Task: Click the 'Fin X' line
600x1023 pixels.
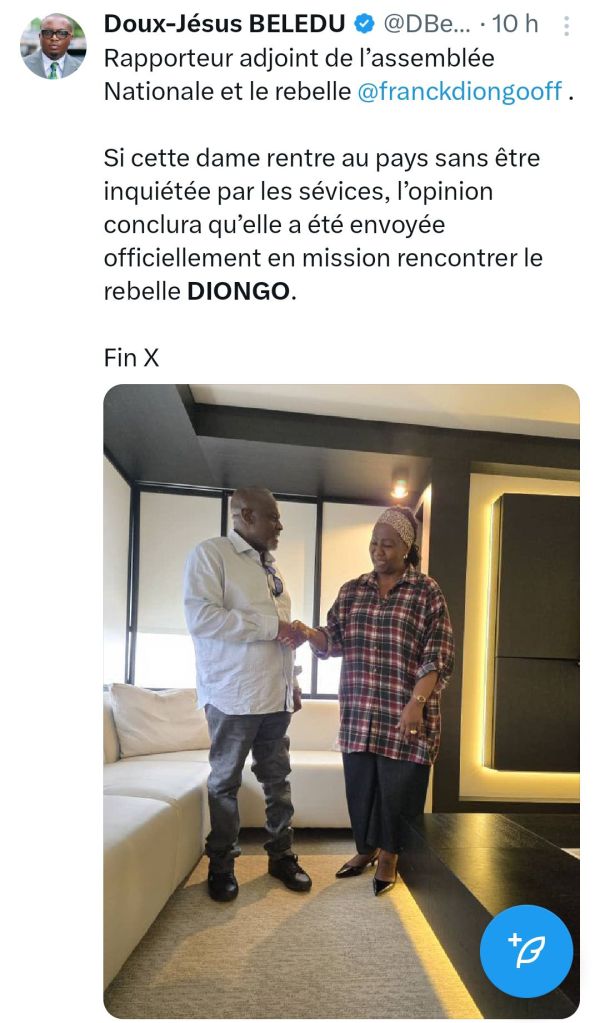Action: (131, 358)
